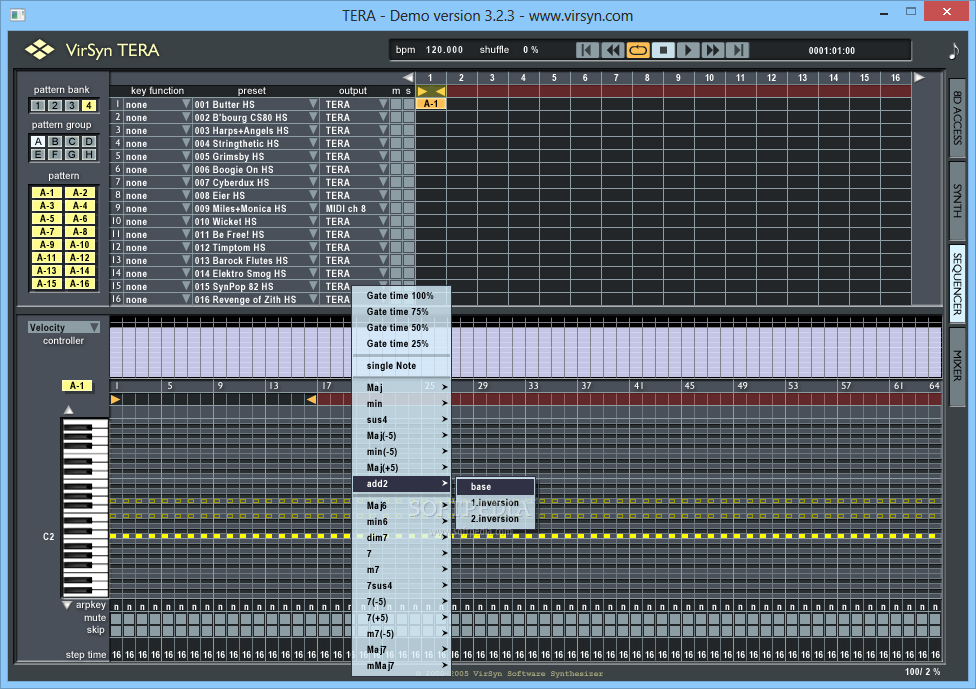The image size is (976, 689).
Task: Click the pattern loop end marker at step 16
Action: click(x=311, y=399)
